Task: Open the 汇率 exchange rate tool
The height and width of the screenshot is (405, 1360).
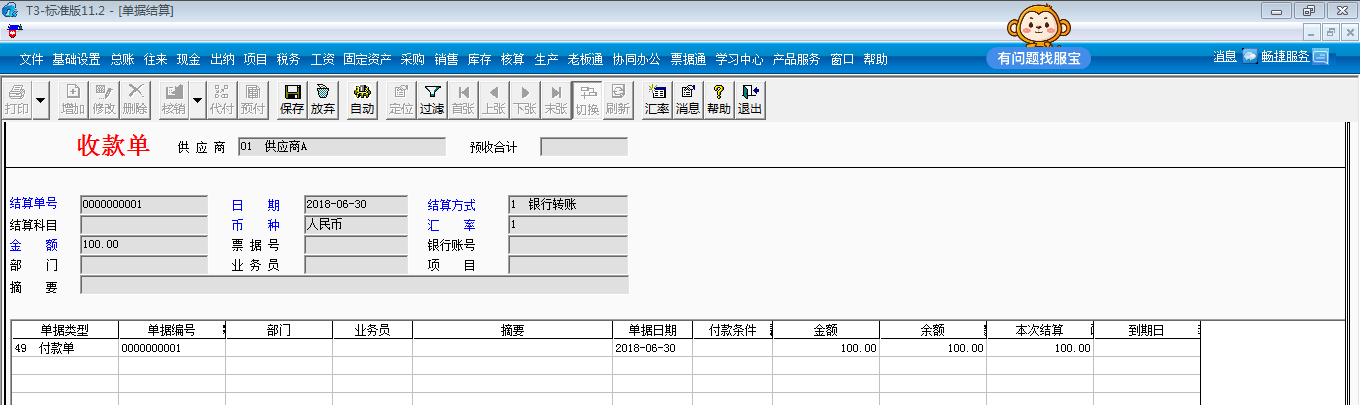Action: click(x=657, y=100)
